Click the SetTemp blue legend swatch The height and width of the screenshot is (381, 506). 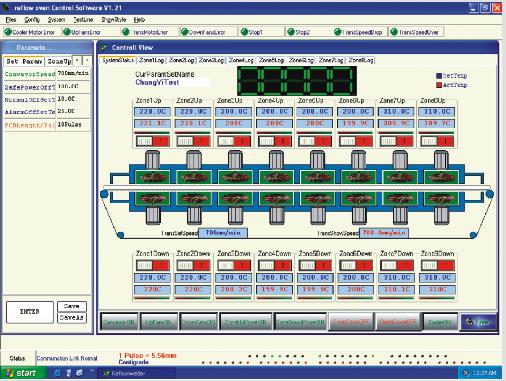click(x=439, y=76)
